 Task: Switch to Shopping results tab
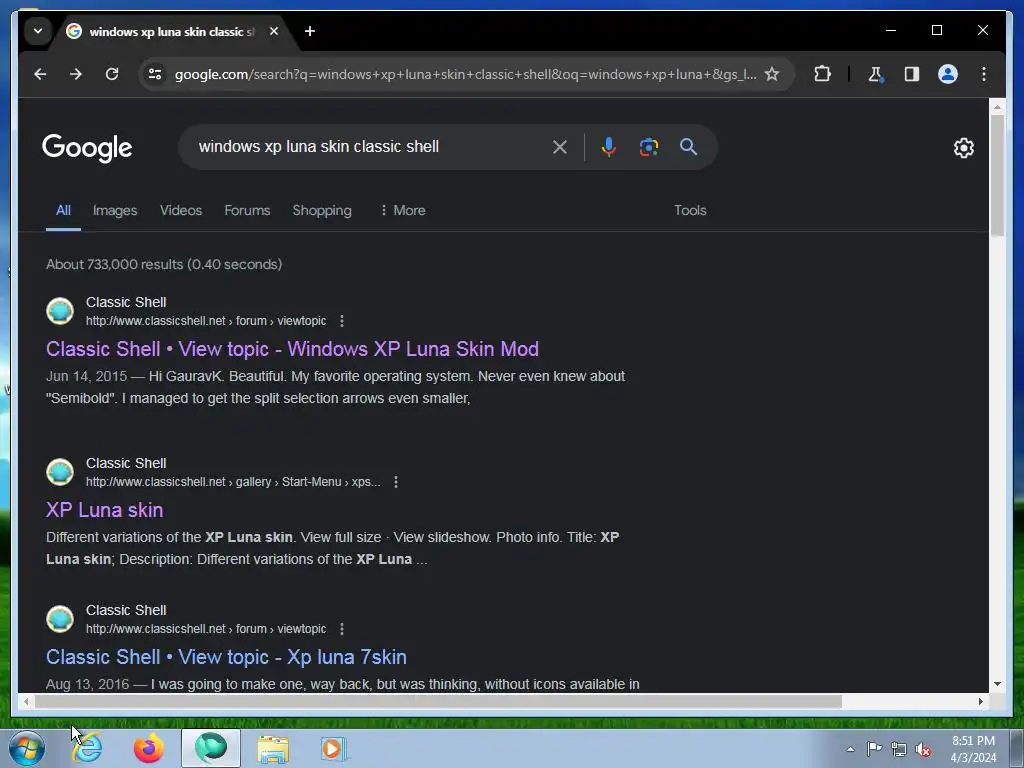click(322, 210)
